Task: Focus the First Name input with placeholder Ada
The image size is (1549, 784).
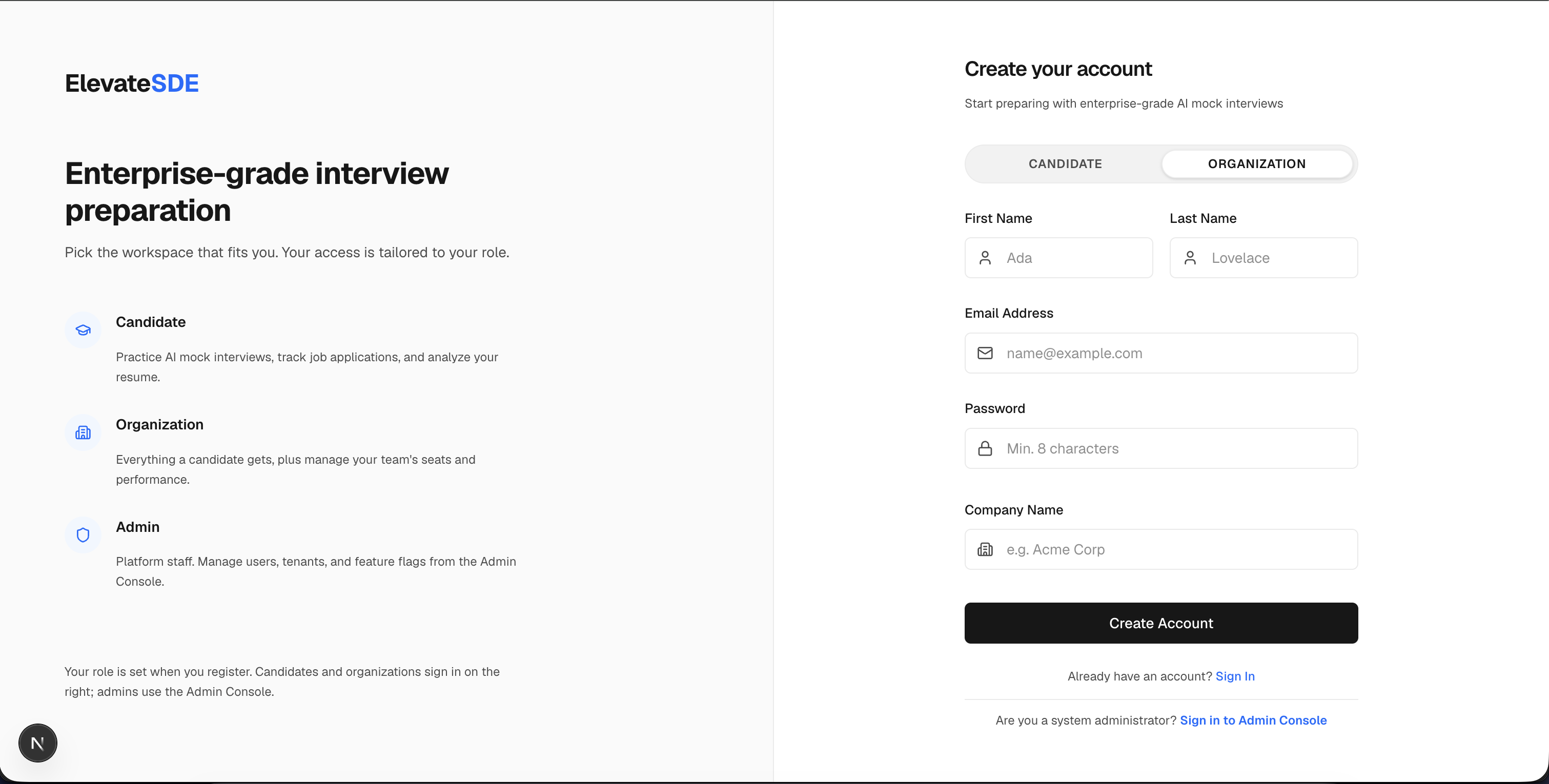Action: pos(1058,258)
